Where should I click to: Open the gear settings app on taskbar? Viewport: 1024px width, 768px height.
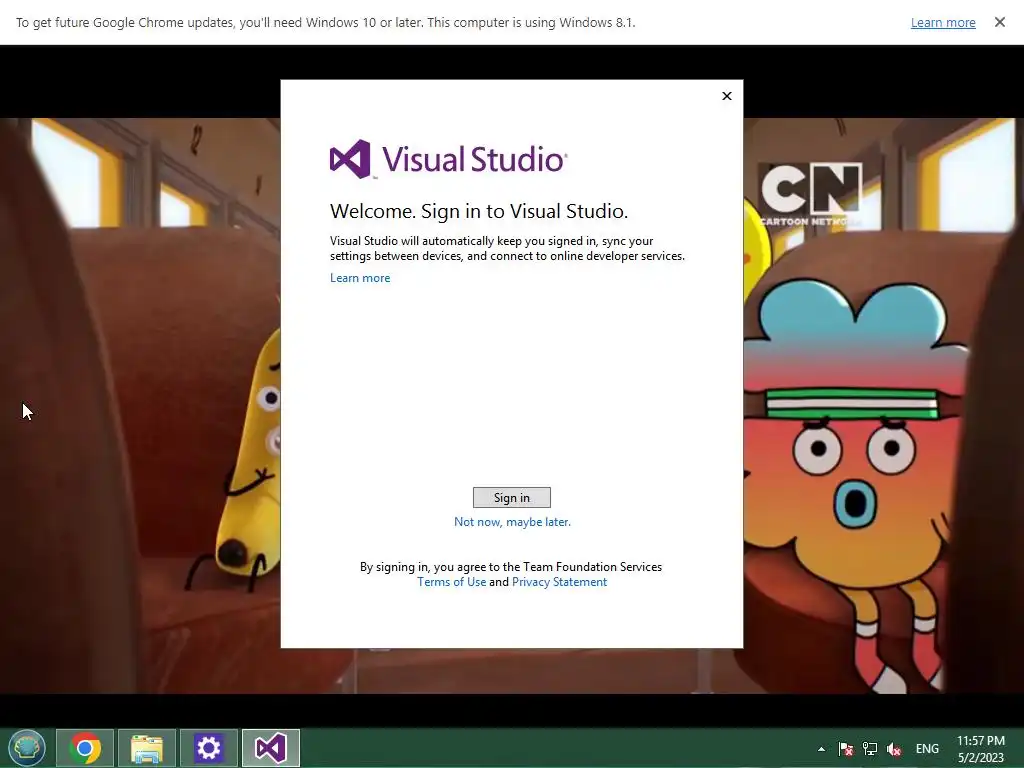pos(209,748)
